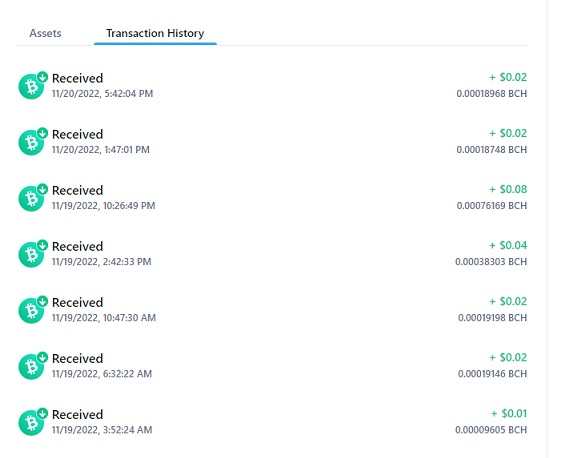Open the Received entry from 11/20/2022, 1:47:01 PM
The height and width of the screenshot is (458, 564).
(x=272, y=142)
